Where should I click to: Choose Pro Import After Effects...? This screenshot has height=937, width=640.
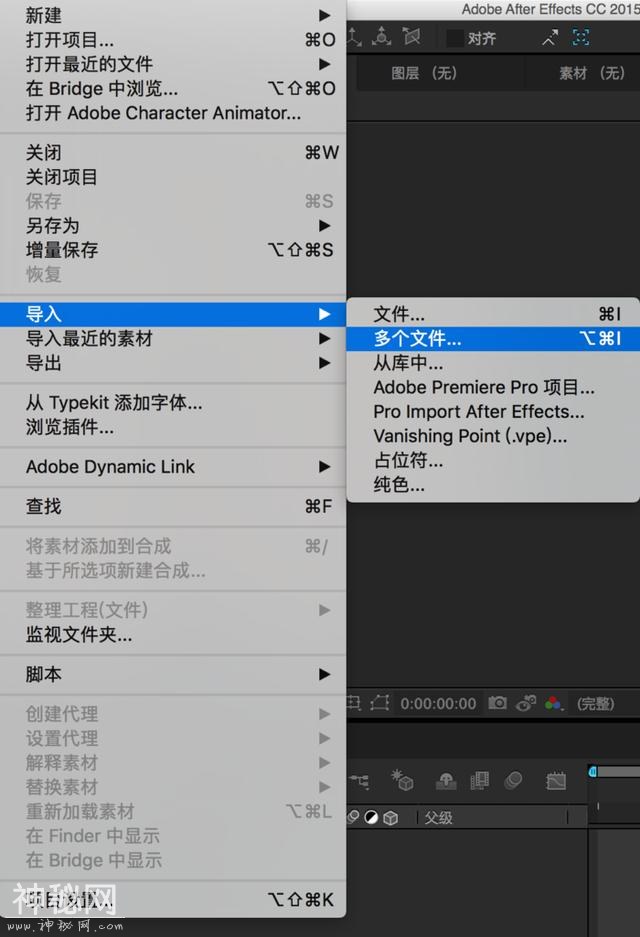[x=494, y=412]
